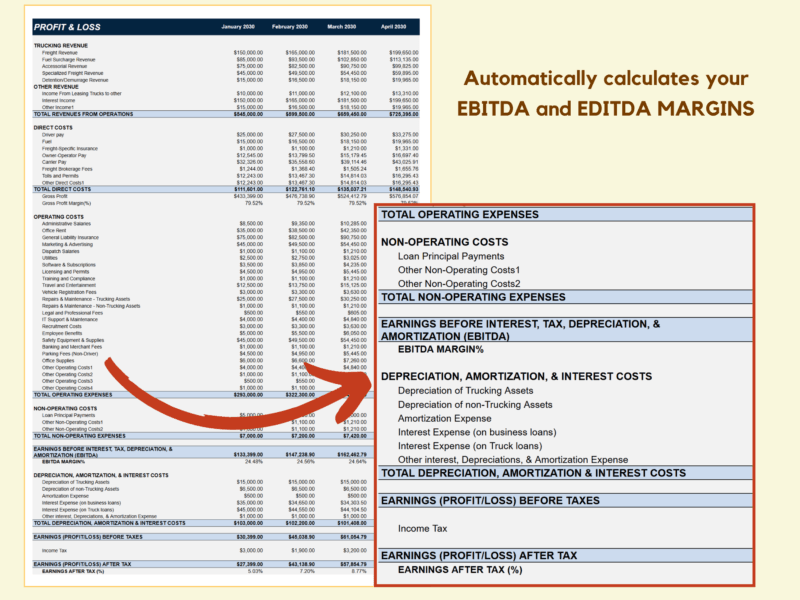Select the Detention/Demurrage Revenue row label
Image resolution: width=800 pixels, height=600 pixels.
coord(75,80)
